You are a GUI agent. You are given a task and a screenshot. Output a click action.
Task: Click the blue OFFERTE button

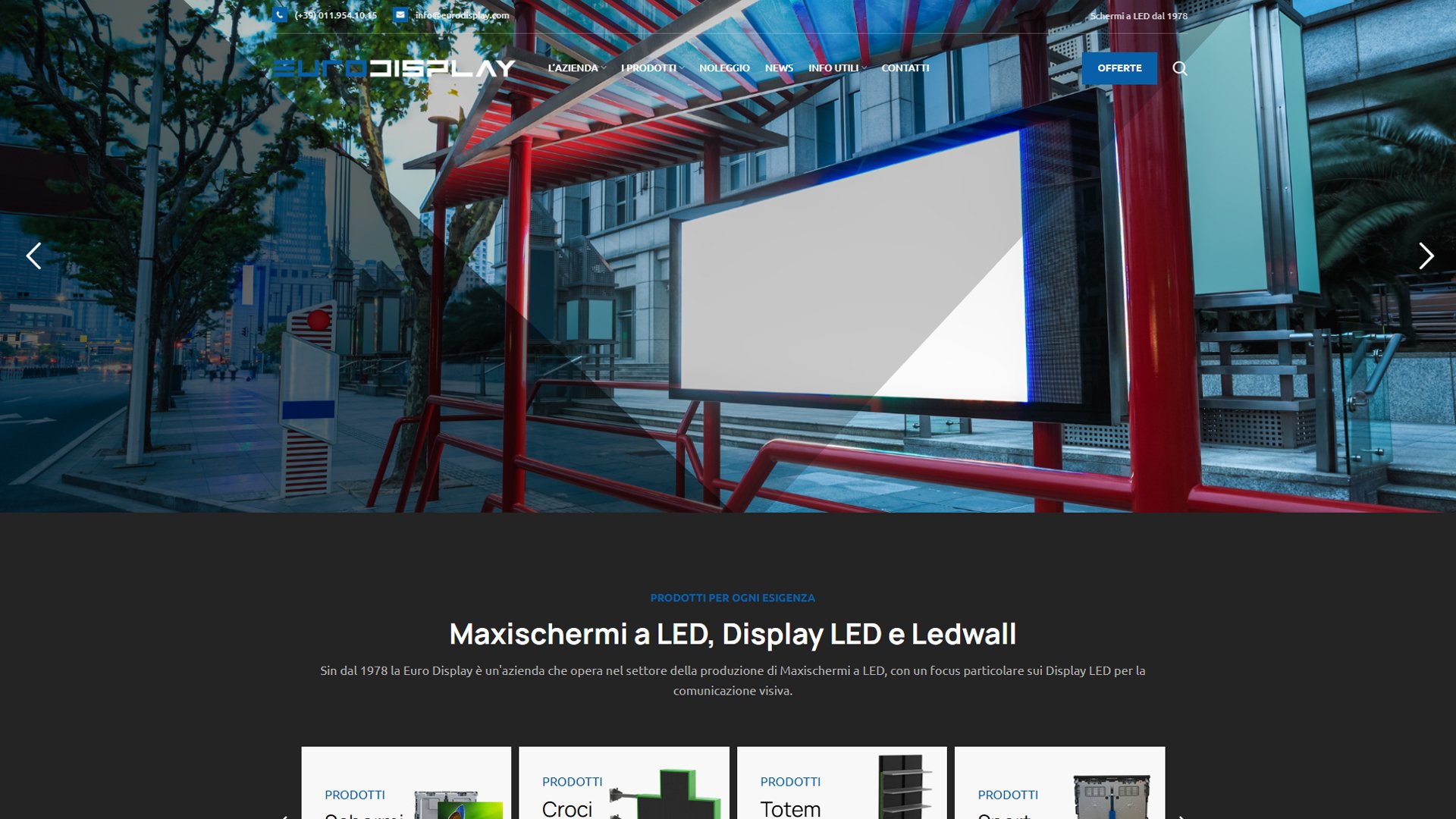[x=1119, y=68]
